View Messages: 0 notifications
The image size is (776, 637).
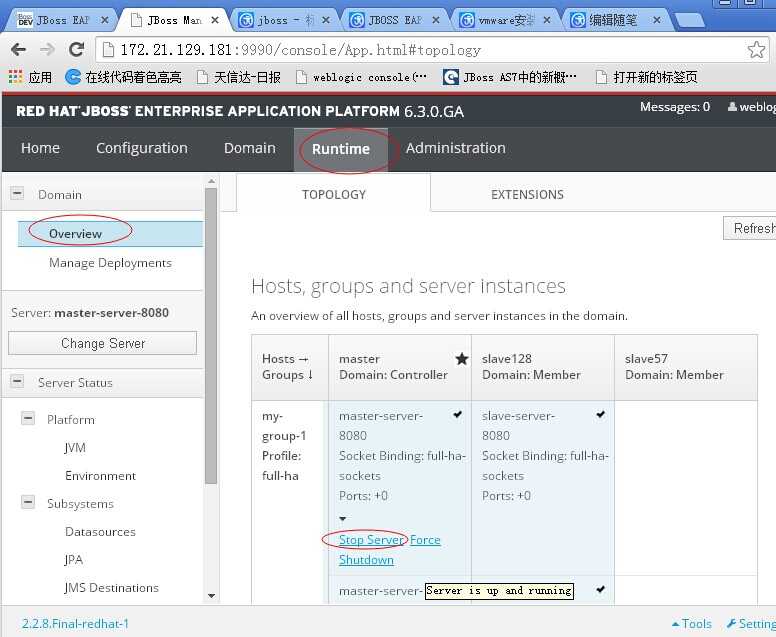coord(675,107)
